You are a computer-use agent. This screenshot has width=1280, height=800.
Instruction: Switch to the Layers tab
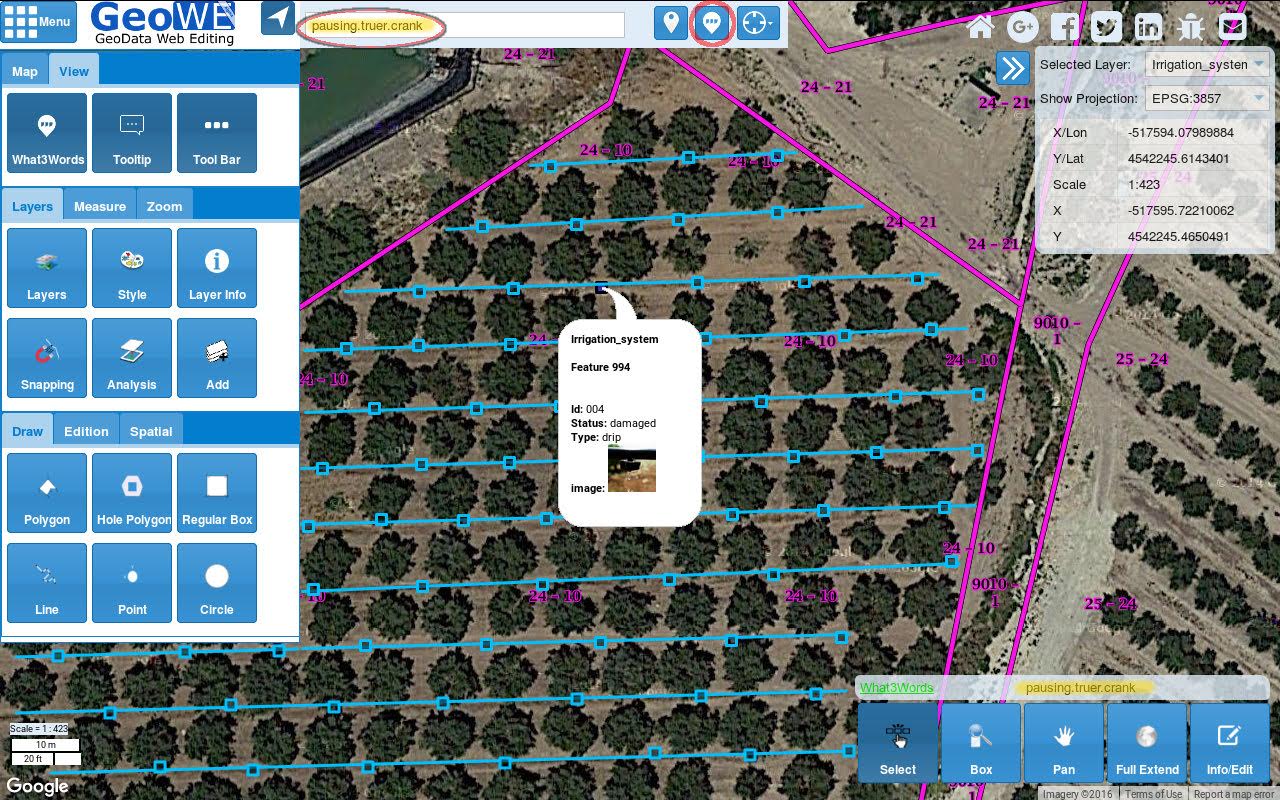(32, 206)
